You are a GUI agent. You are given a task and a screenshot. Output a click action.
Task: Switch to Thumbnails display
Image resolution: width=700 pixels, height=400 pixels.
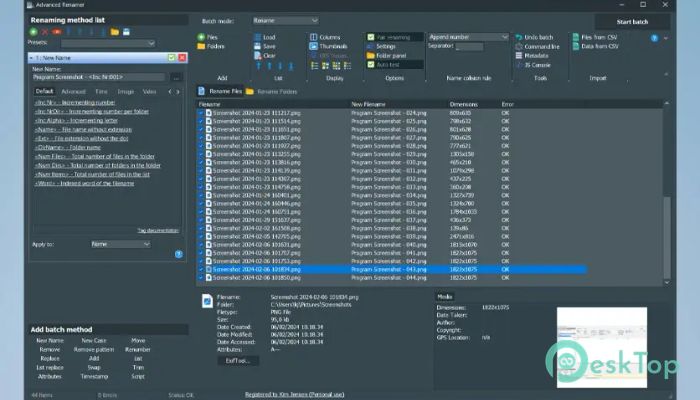click(328, 46)
